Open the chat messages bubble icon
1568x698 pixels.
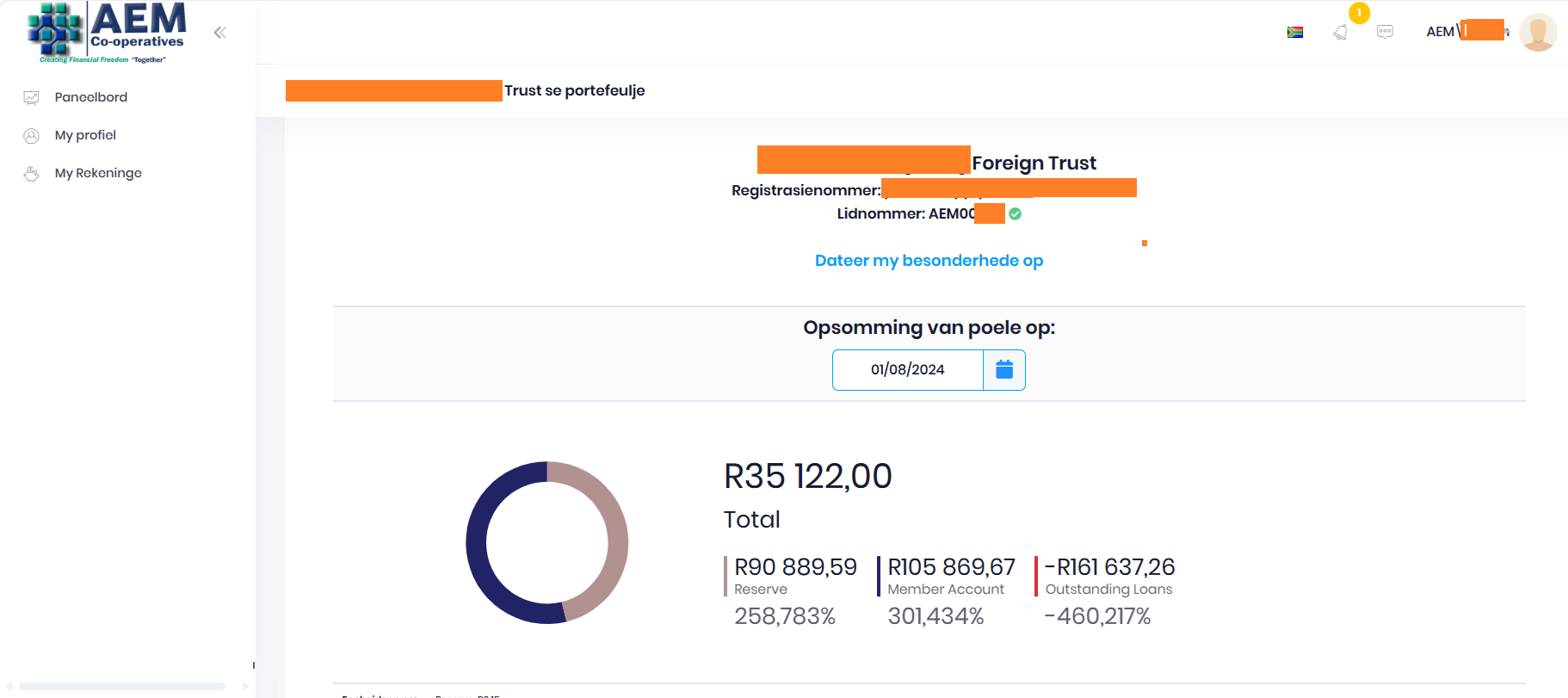point(1385,32)
